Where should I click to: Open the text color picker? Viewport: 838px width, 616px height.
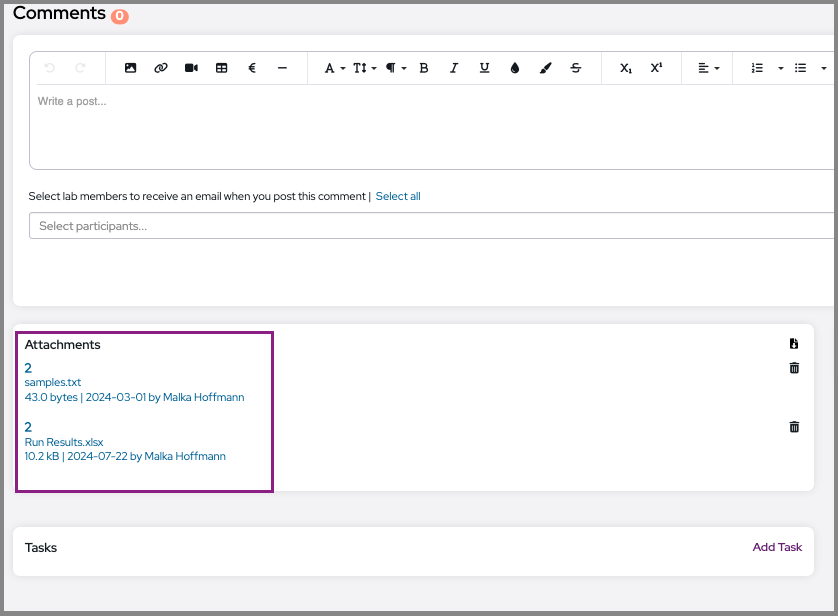pyautogui.click(x=515, y=68)
